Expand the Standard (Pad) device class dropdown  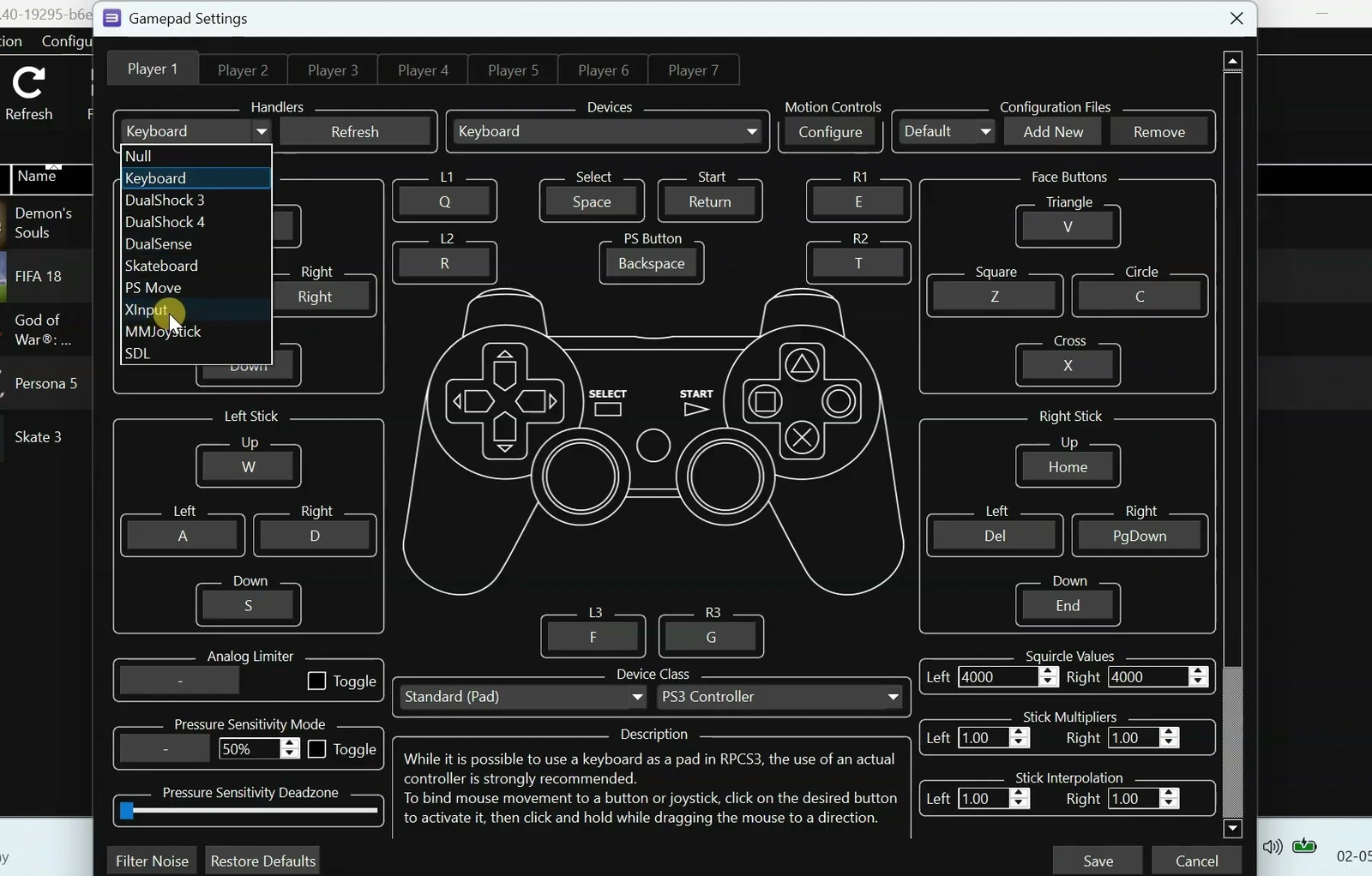coord(523,697)
